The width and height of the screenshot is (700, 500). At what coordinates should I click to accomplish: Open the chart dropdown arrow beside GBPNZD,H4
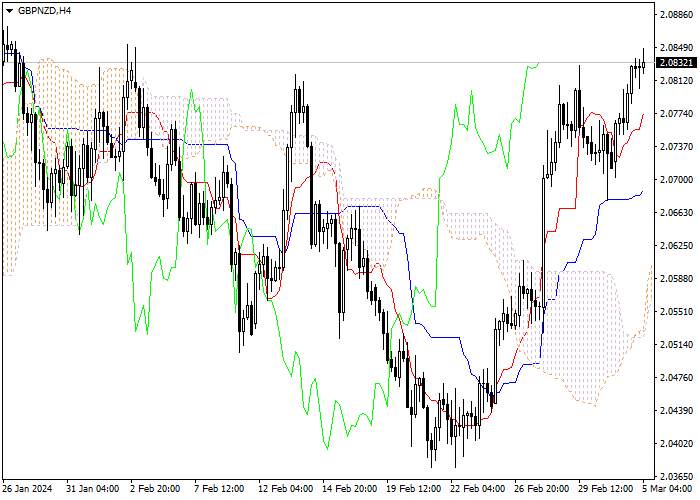[x=9, y=12]
